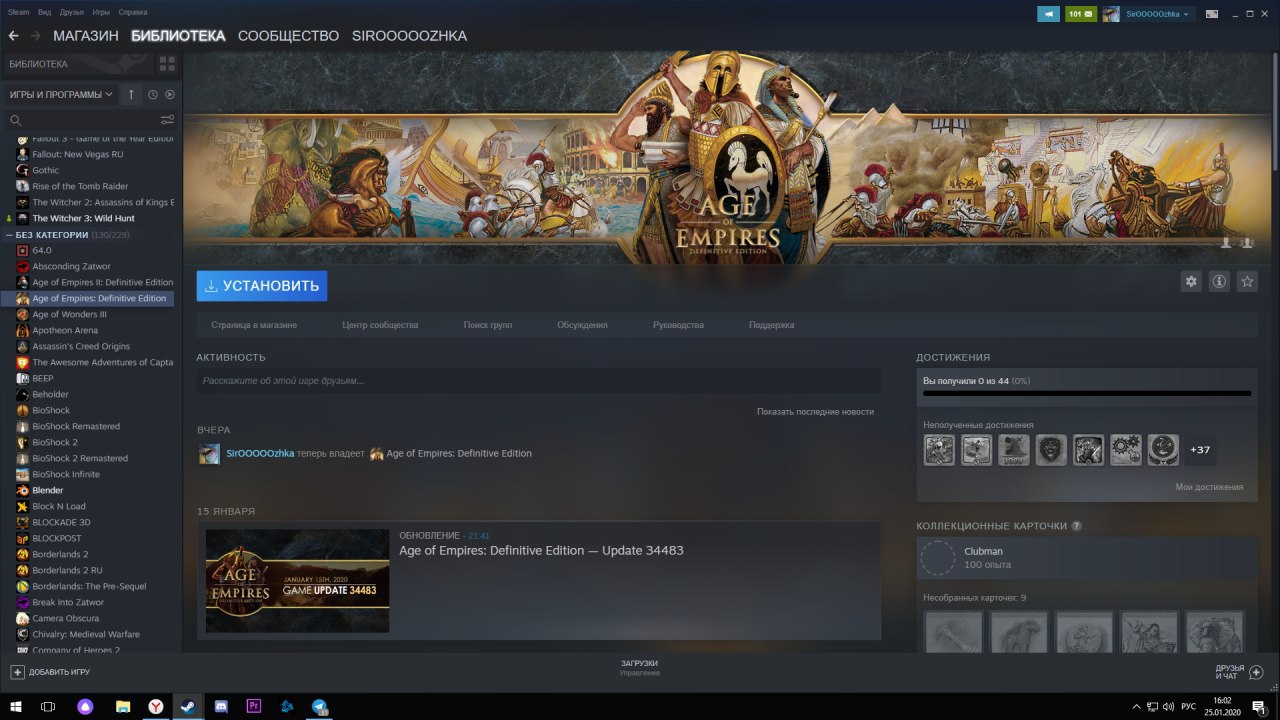Image resolution: width=1280 pixels, height=720 pixels.
Task: Go forward with the navigation arrow
Action: pyautogui.click(x=36, y=36)
